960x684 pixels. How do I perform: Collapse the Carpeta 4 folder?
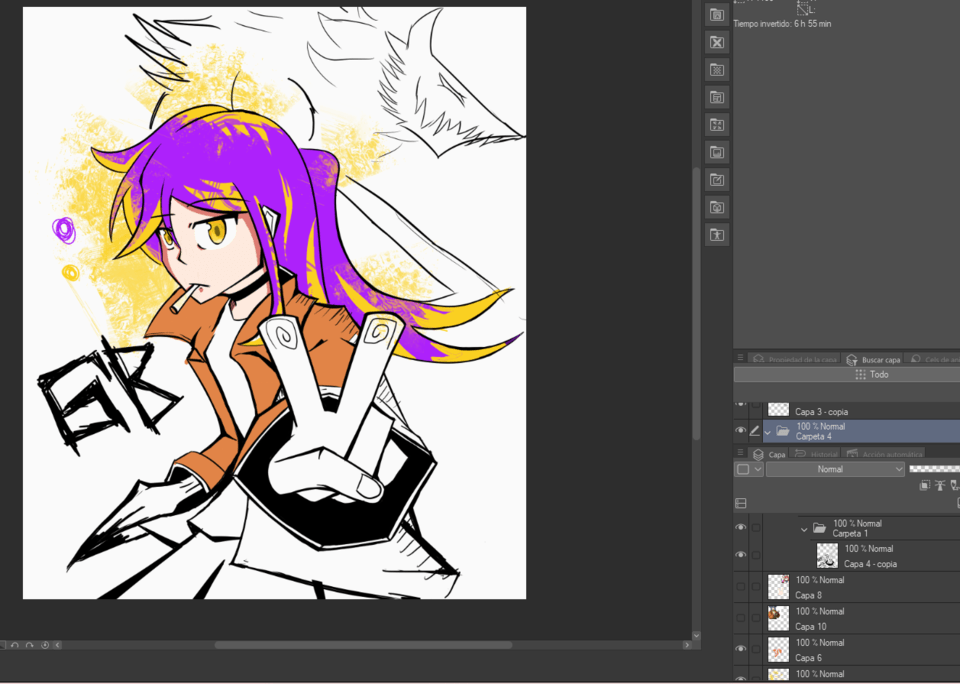point(768,432)
